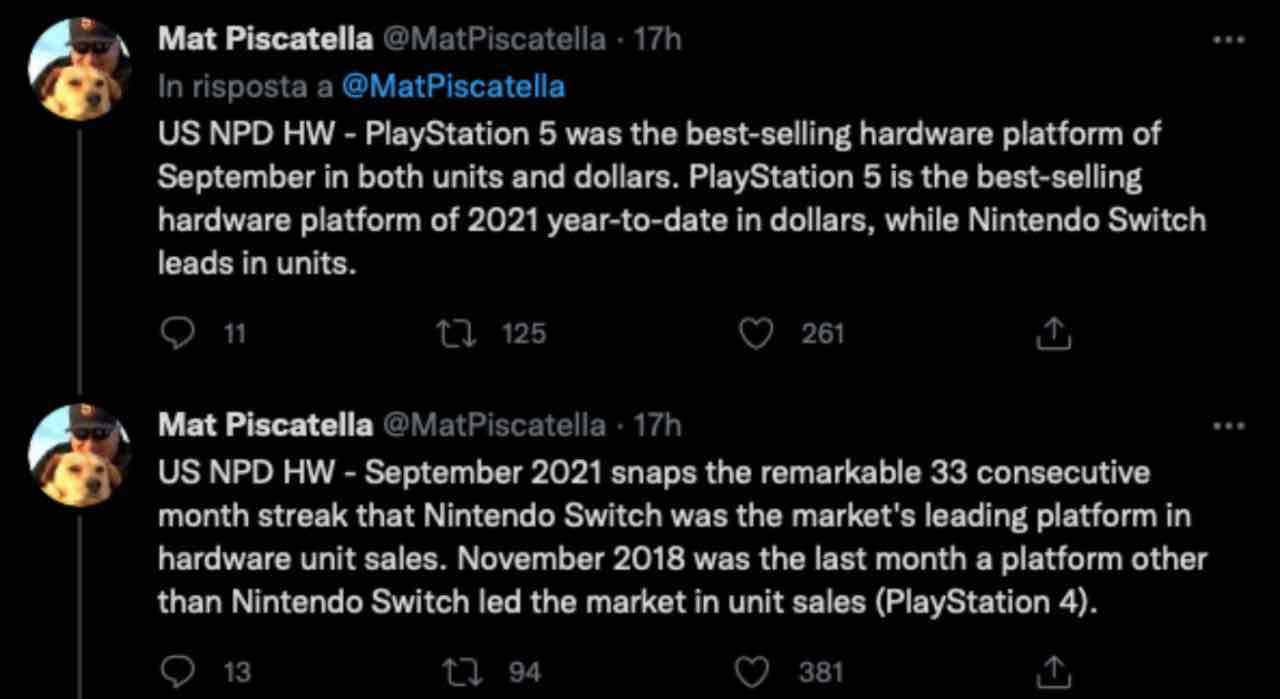This screenshot has height=699, width=1280.
Task: Open more options on the first tweet
Action: tap(1226, 40)
